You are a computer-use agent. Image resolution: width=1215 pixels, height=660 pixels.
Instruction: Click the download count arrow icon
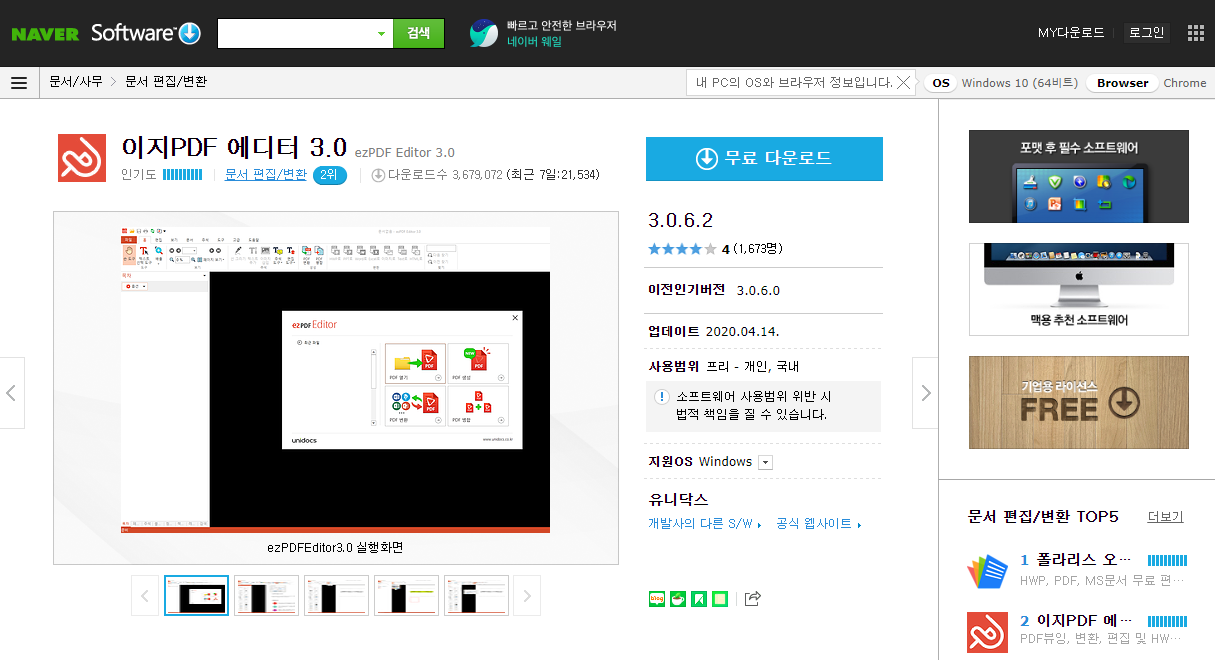[x=379, y=175]
